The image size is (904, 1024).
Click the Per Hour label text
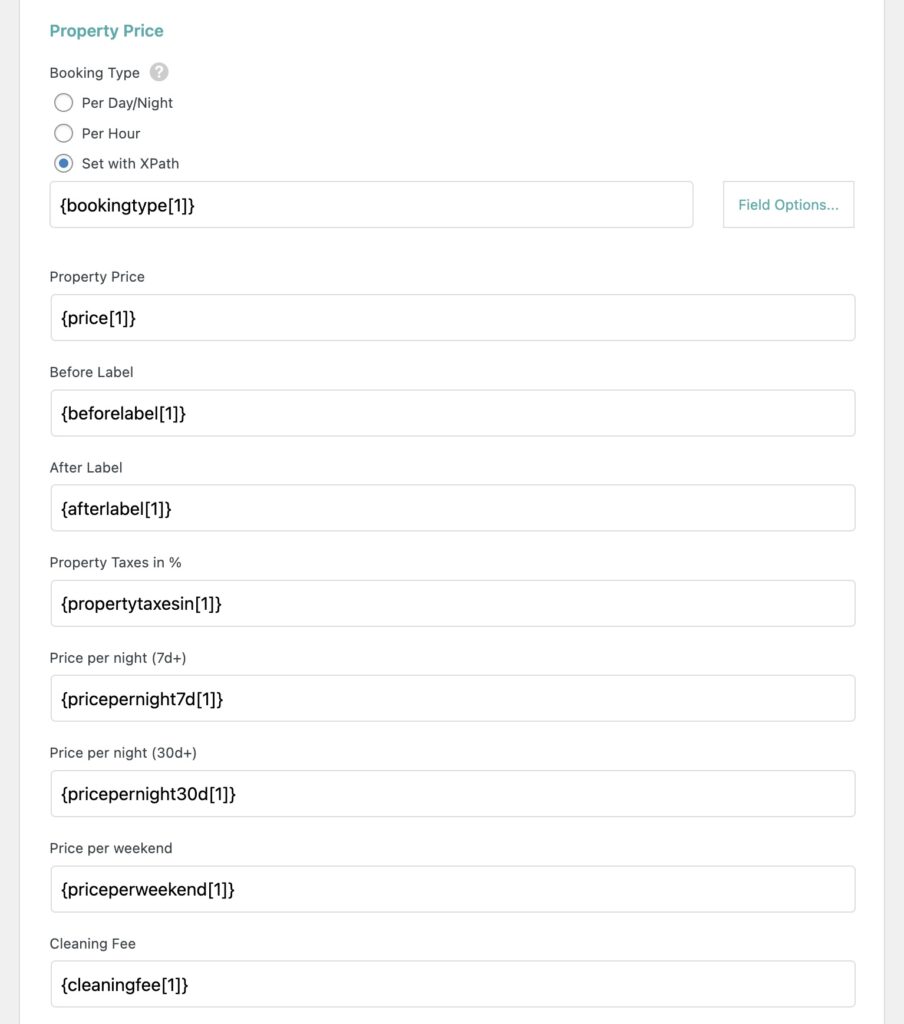pyautogui.click(x=112, y=133)
